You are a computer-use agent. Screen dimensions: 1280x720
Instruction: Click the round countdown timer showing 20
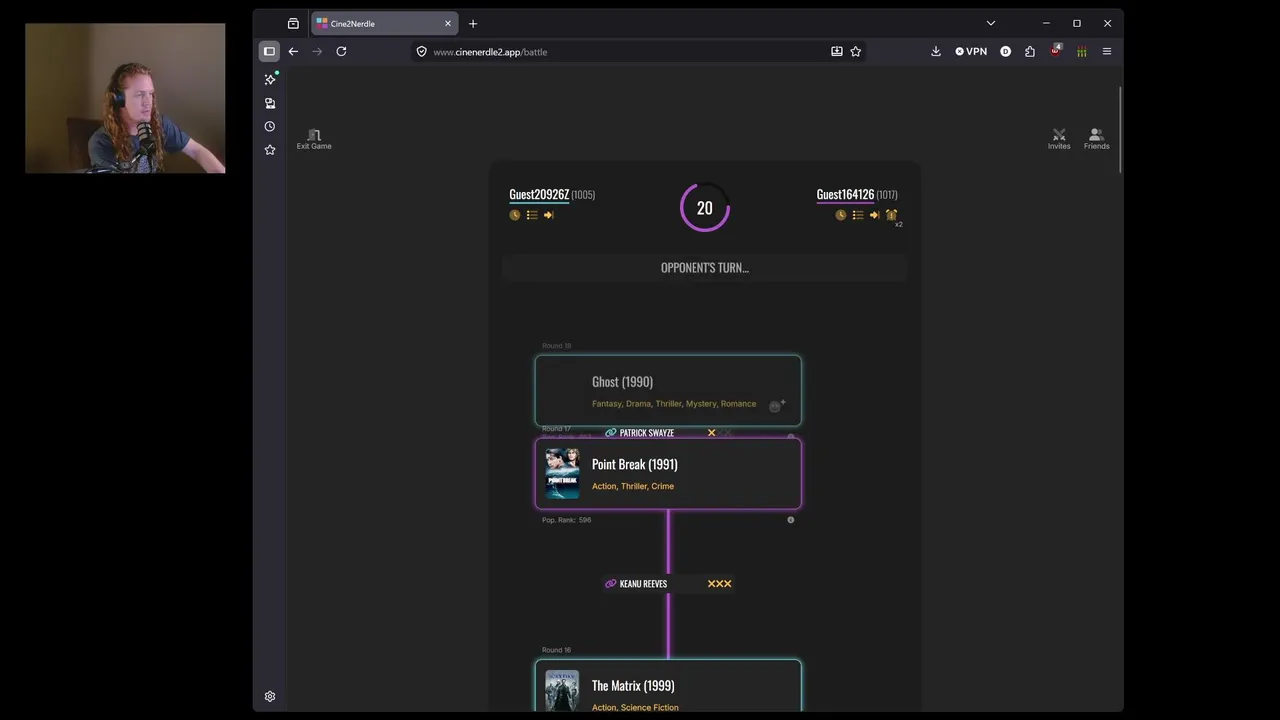coord(705,208)
